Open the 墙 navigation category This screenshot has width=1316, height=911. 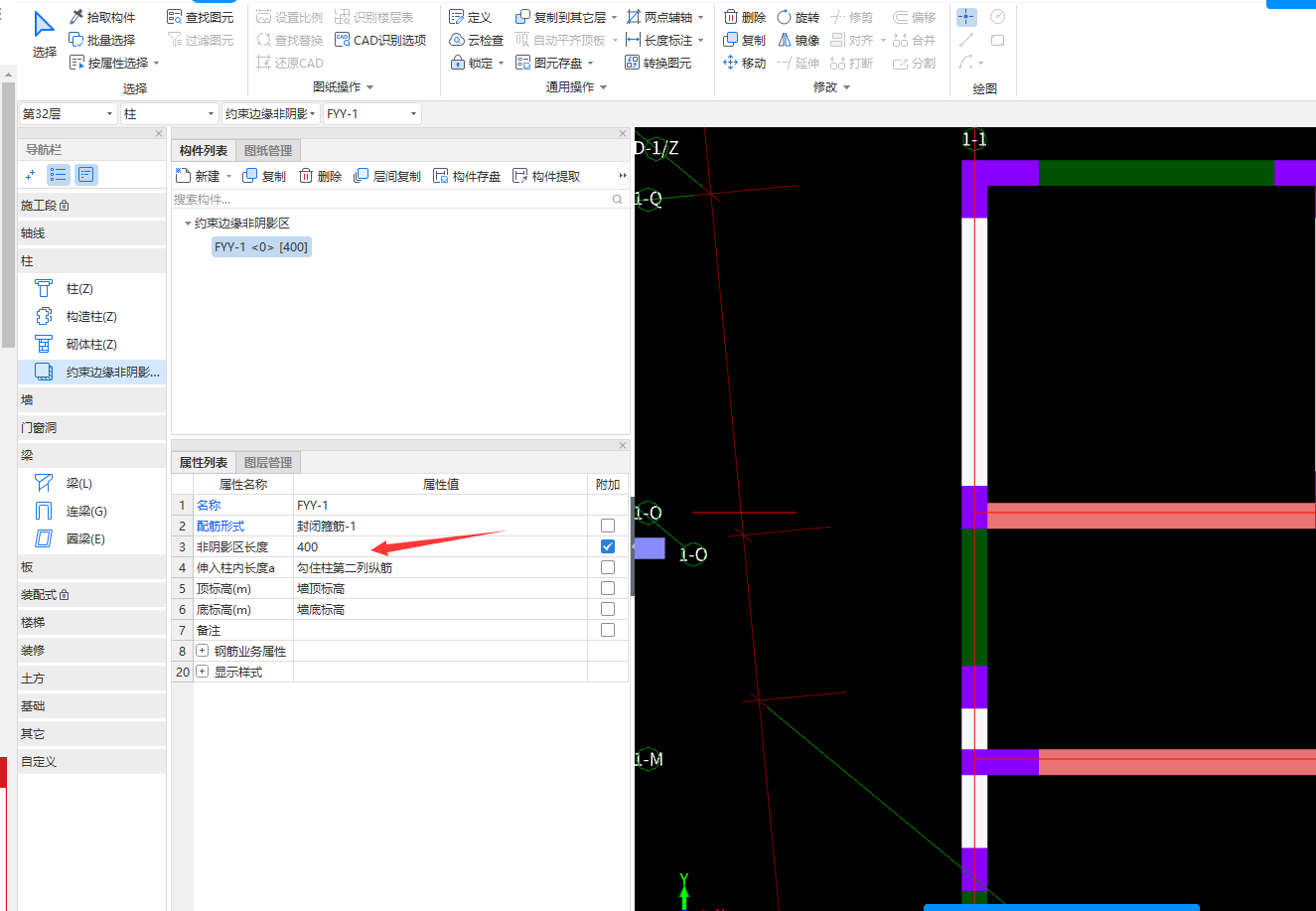pos(91,400)
